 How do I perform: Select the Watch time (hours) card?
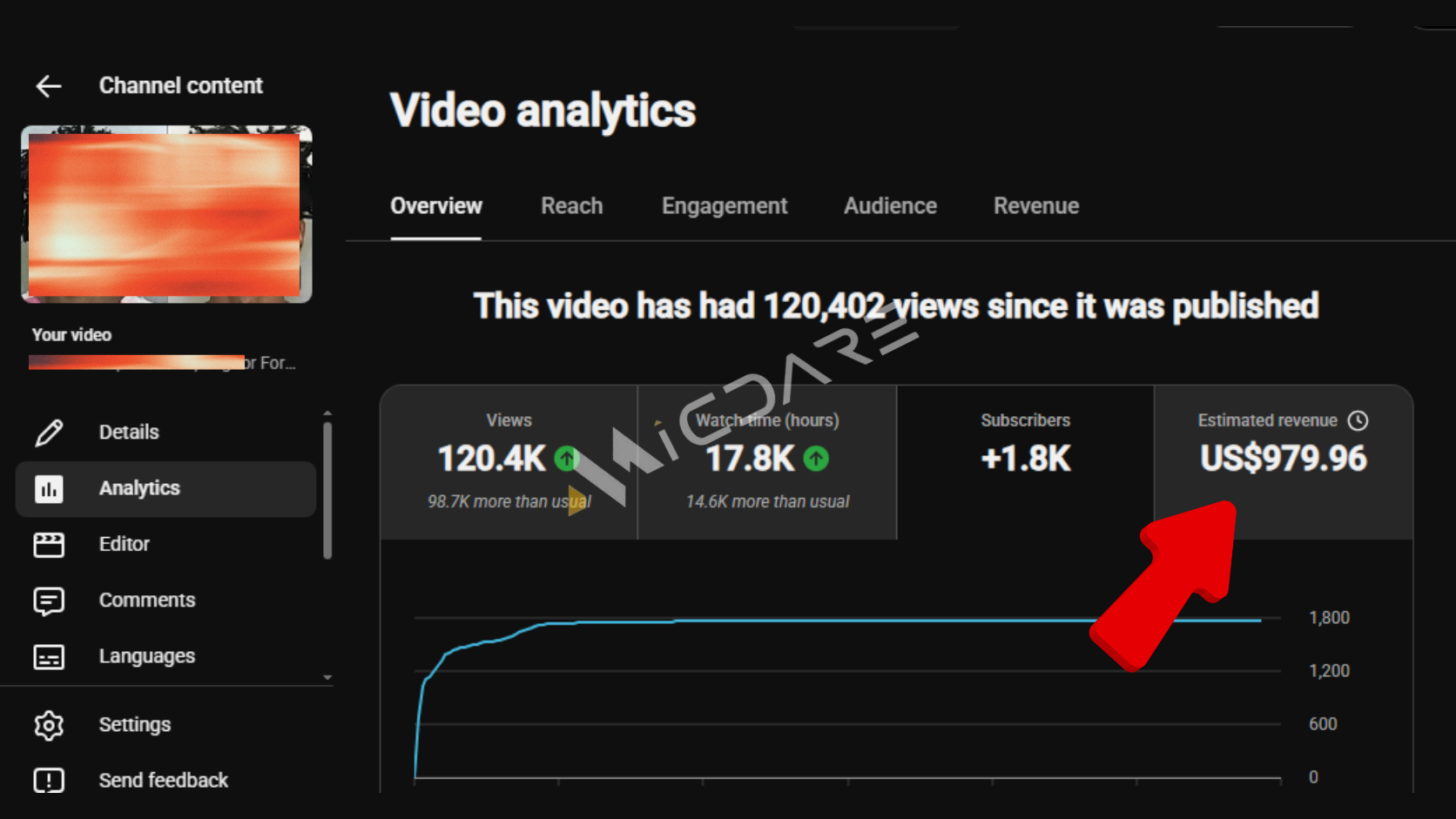point(767,462)
